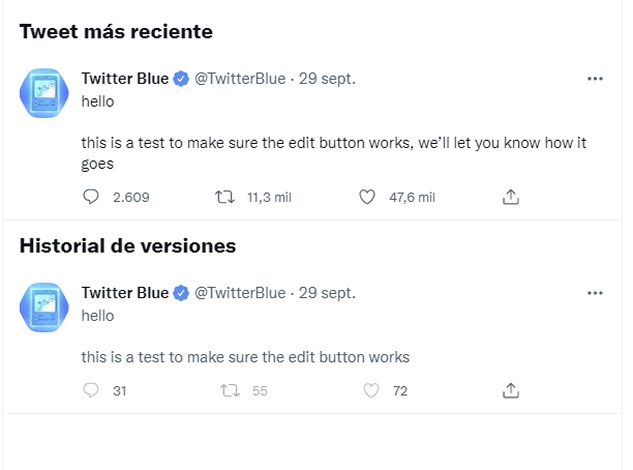
Task: Click verified badge on the latest tweet
Action: 181,78
